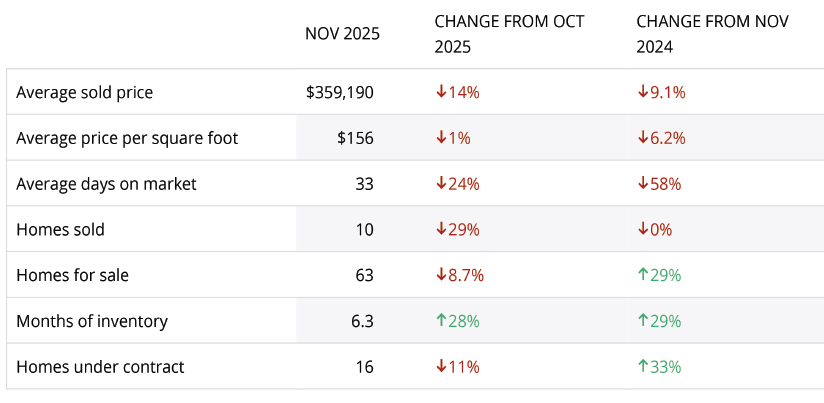Screen dimensions: 824x403
Task: Click the green arrow in Homes for sale row
Action: pos(643,275)
